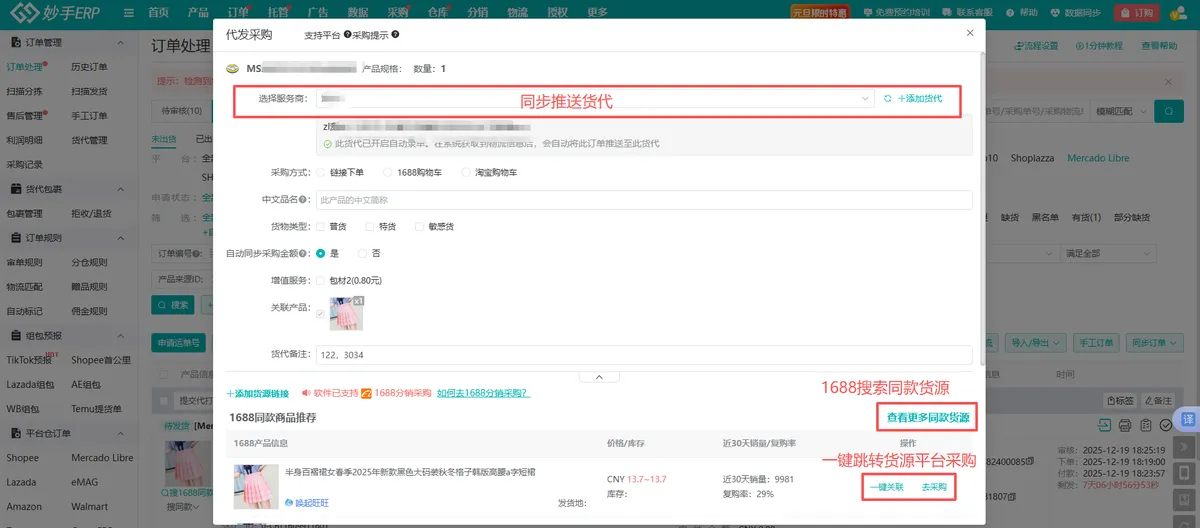
Task: Click the pink skirt 1688 product thumbnail
Action: point(256,487)
